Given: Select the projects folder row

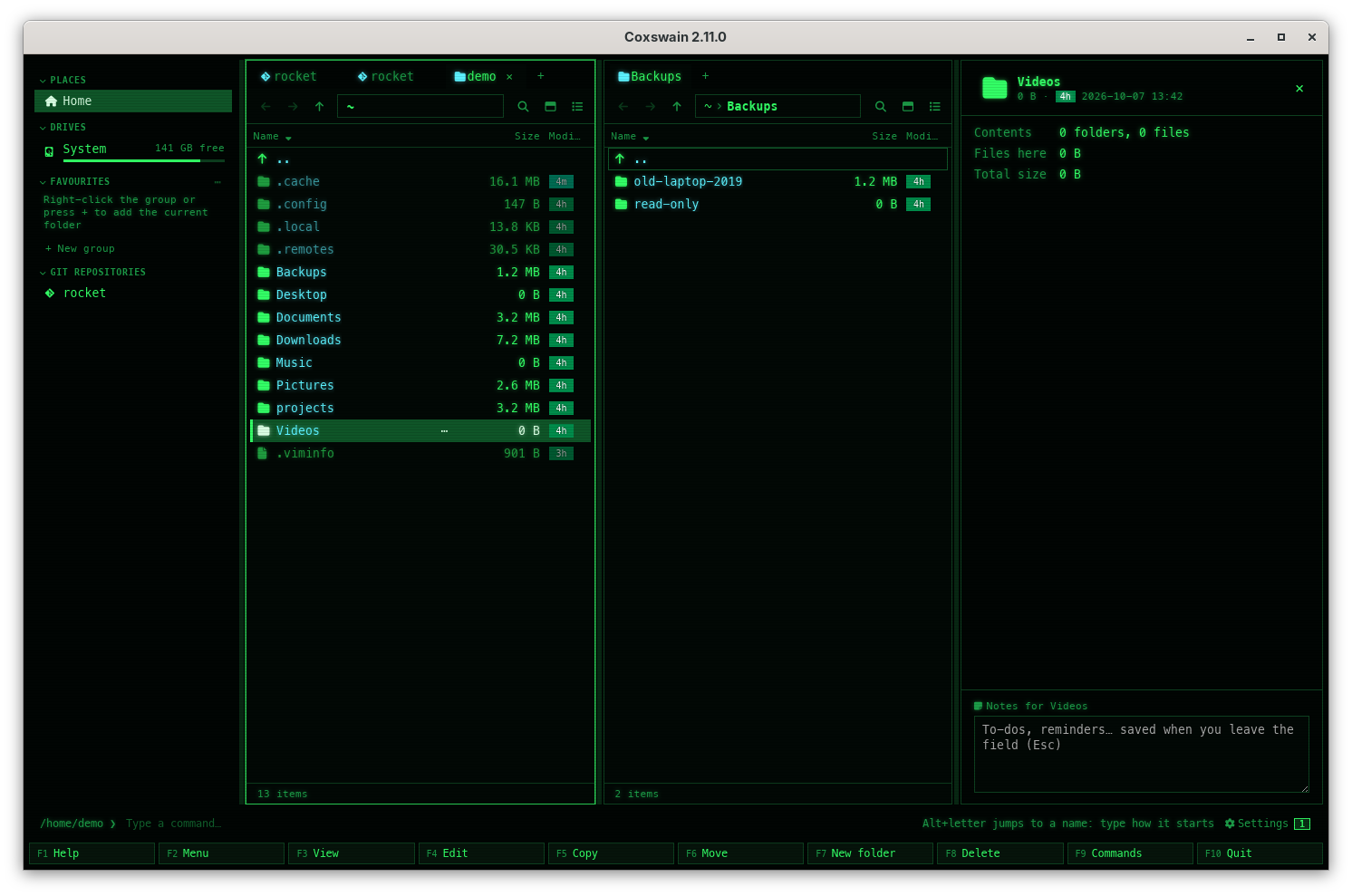Looking at the screenshot, I should (x=420, y=409).
